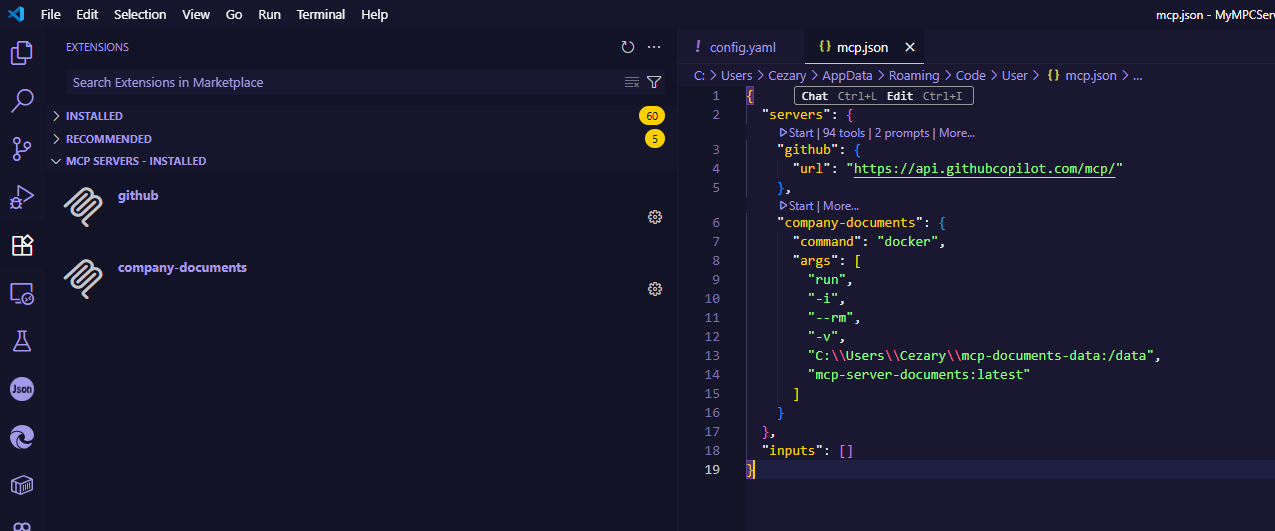Clear extensions search results icon

(632, 82)
